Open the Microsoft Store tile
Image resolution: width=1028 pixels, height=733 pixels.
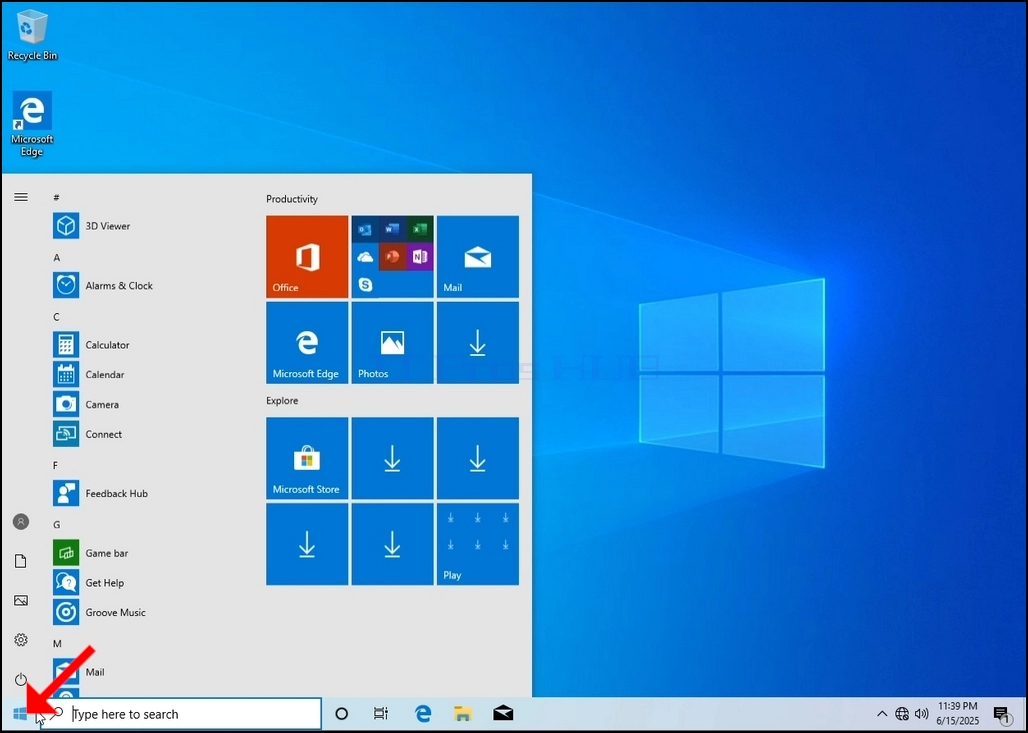click(x=307, y=458)
